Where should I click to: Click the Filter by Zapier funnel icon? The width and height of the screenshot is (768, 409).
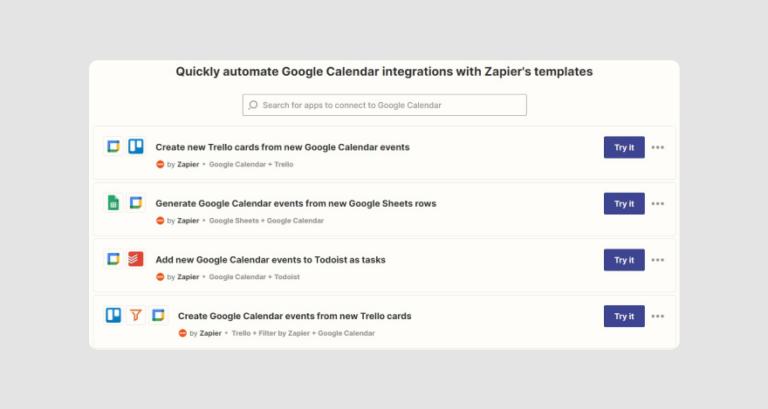click(136, 315)
